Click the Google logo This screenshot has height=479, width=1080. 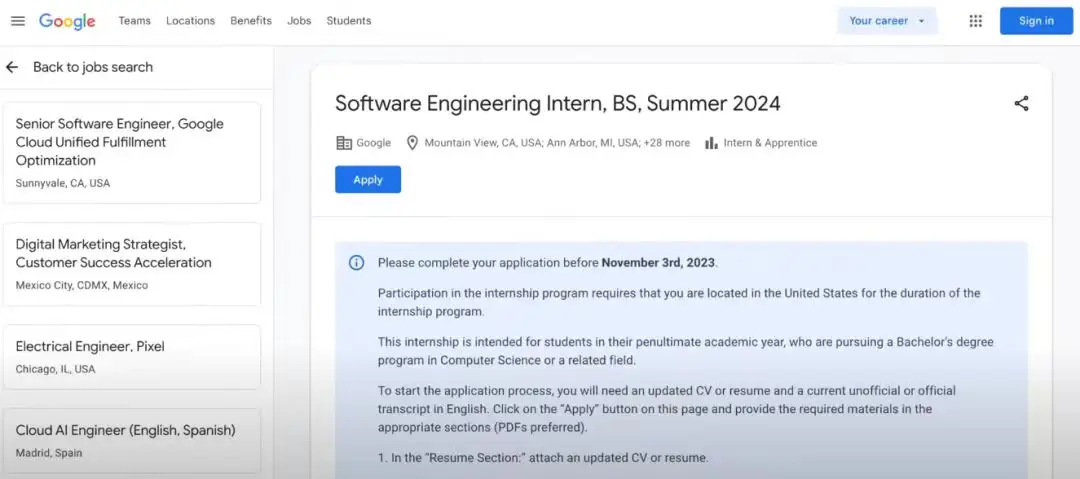pyautogui.click(x=67, y=21)
